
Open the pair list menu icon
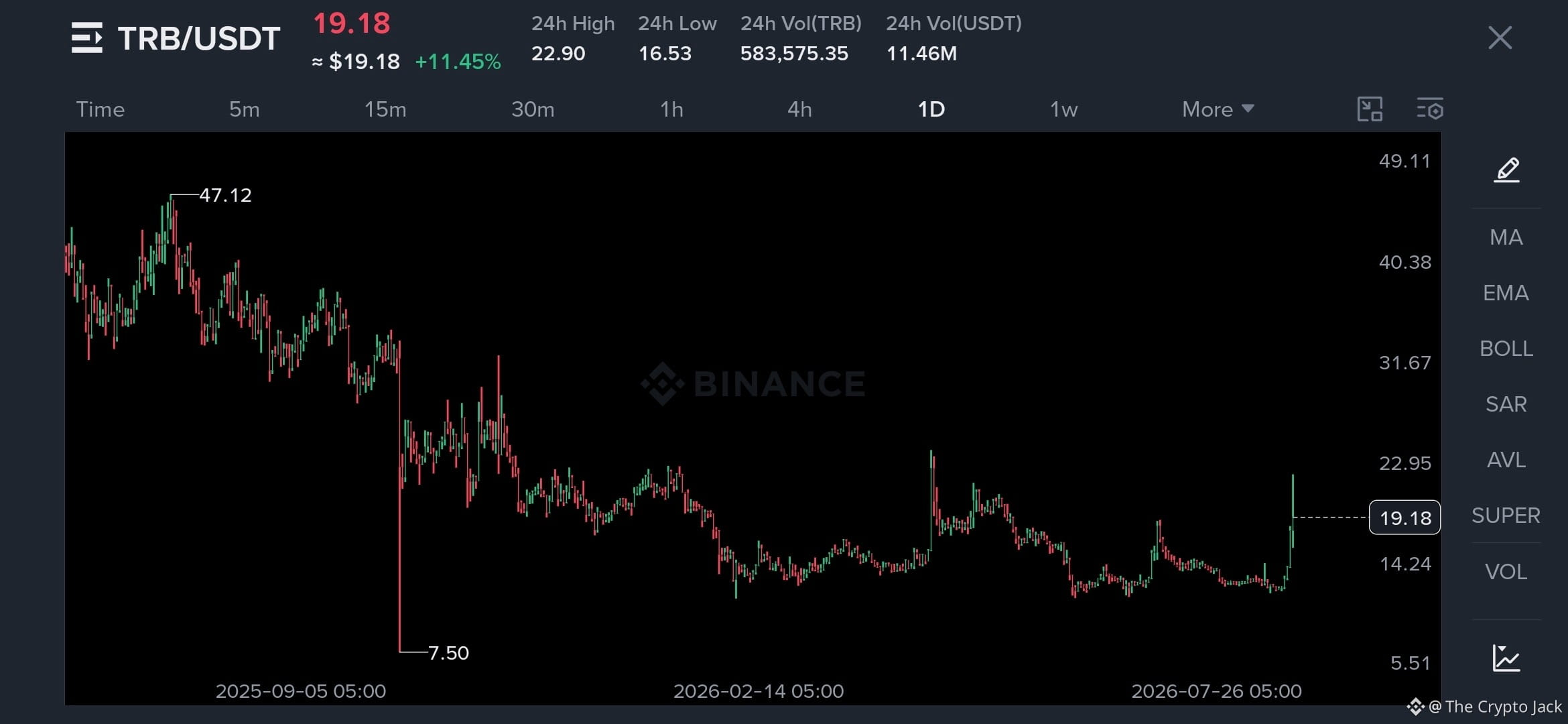(87, 38)
